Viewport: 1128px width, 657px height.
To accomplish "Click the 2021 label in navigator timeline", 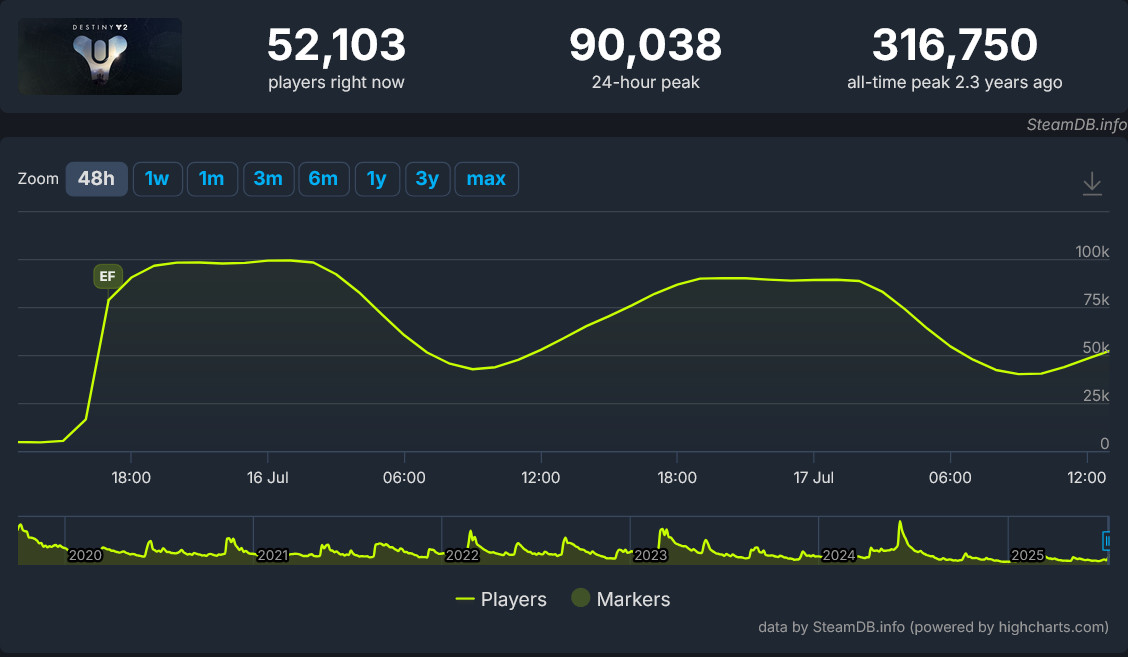I will (273, 556).
